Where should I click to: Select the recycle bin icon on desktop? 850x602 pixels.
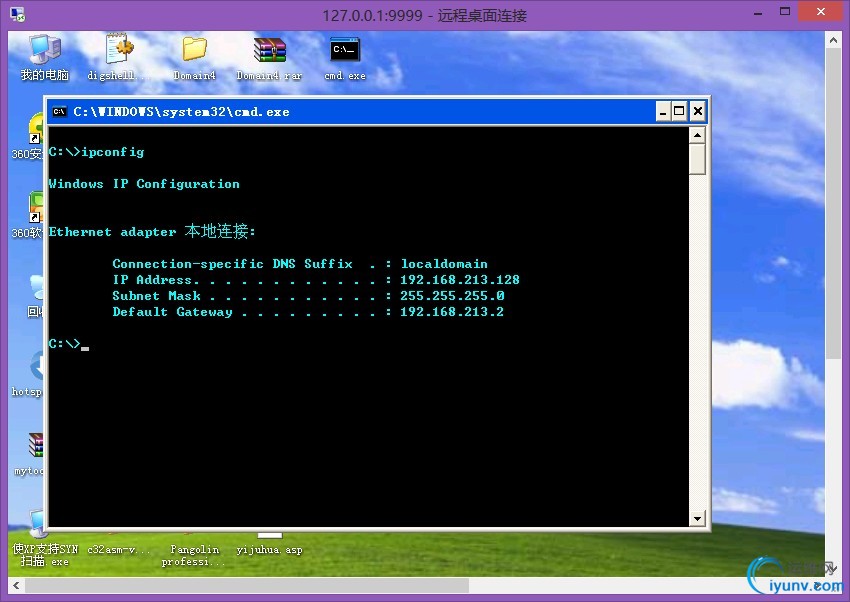tap(37, 287)
